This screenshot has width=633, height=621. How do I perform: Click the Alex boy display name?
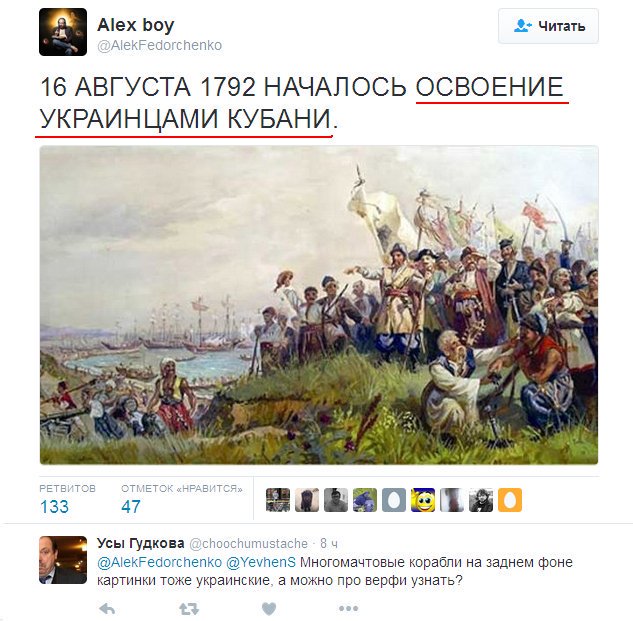tap(136, 25)
